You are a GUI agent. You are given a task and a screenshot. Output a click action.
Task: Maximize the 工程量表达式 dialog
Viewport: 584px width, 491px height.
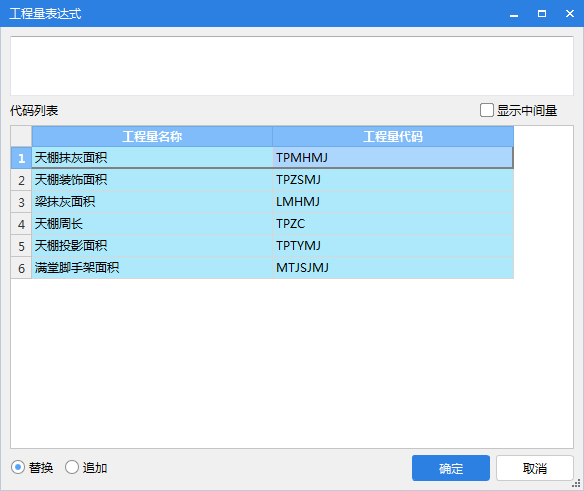[x=542, y=14]
